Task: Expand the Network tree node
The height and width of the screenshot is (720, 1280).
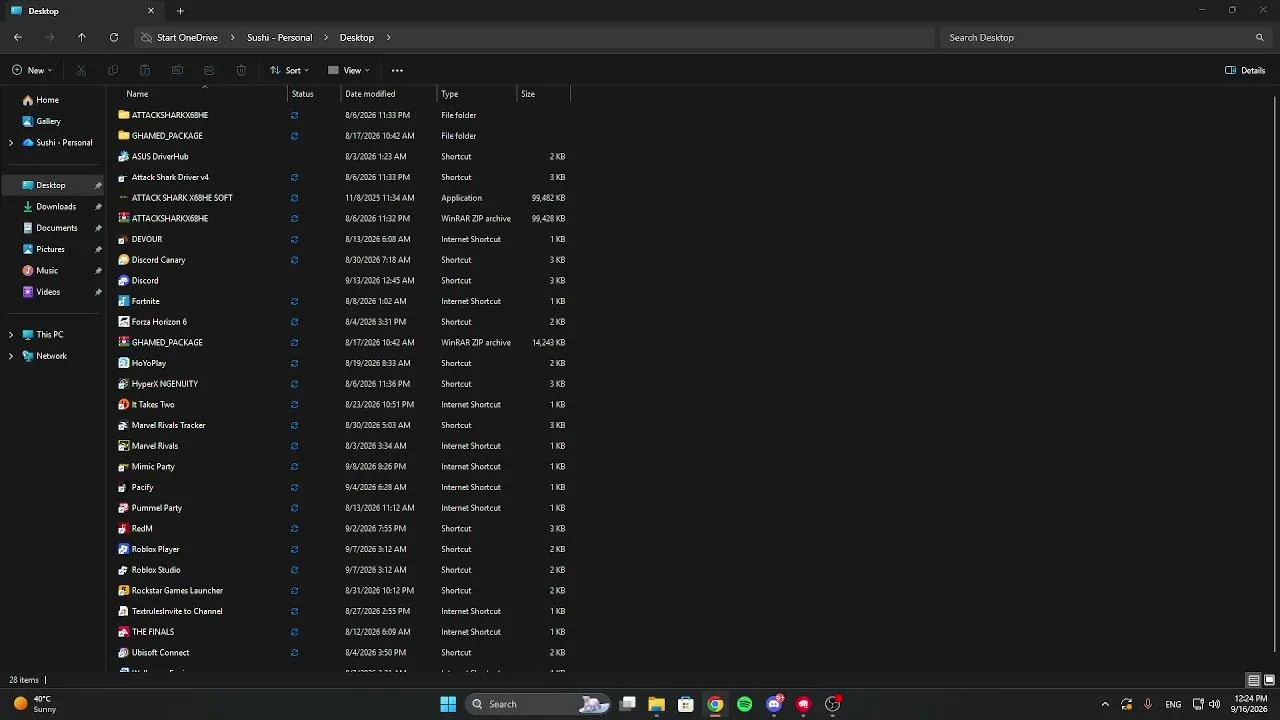Action: click(11, 356)
